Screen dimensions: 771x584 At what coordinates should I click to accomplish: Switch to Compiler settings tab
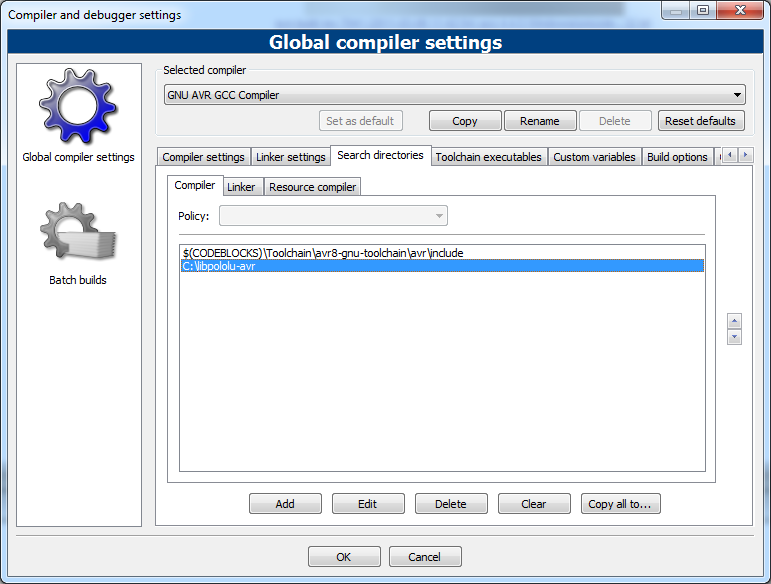[x=203, y=157]
